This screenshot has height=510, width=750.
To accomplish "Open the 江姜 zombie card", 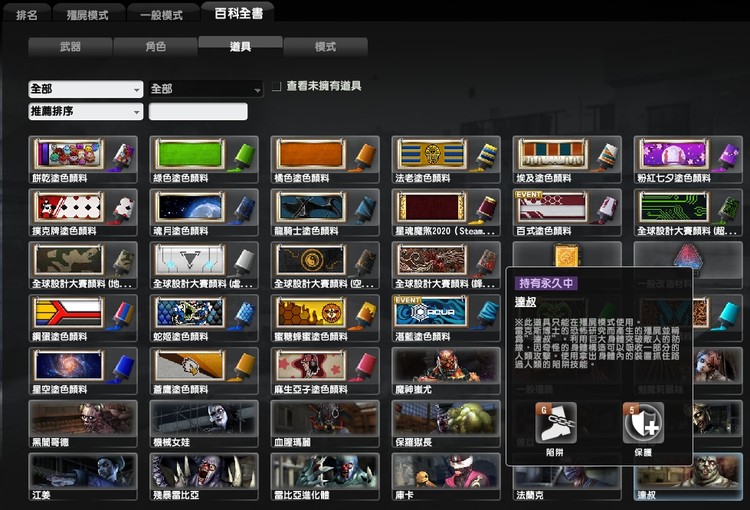I will pos(83,477).
